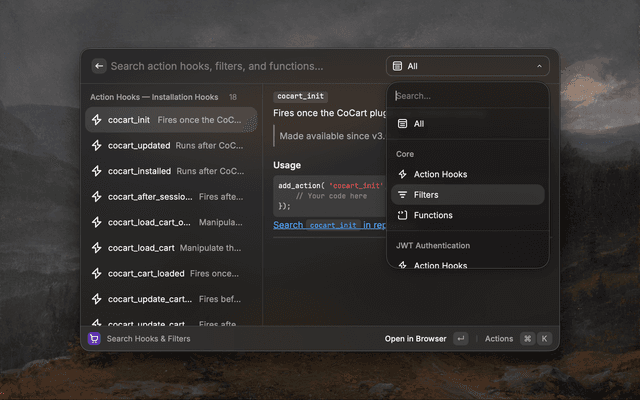Image resolution: width=640 pixels, height=400 pixels.
Task: Click the Core section label
Action: (405, 154)
